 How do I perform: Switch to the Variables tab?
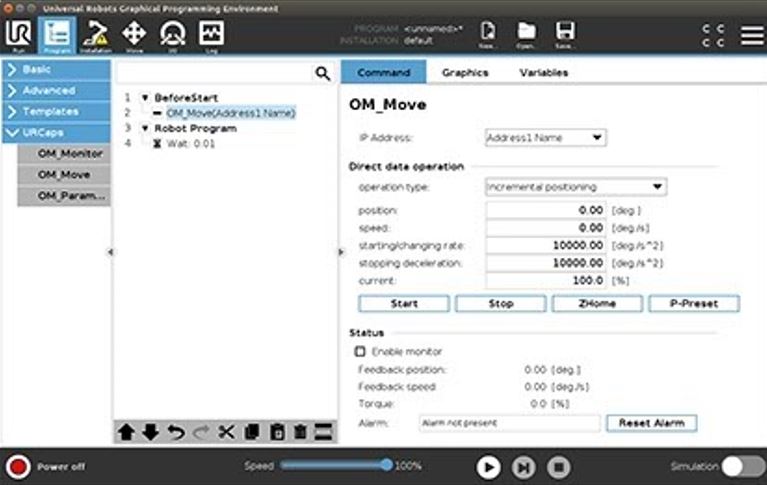[x=544, y=73]
